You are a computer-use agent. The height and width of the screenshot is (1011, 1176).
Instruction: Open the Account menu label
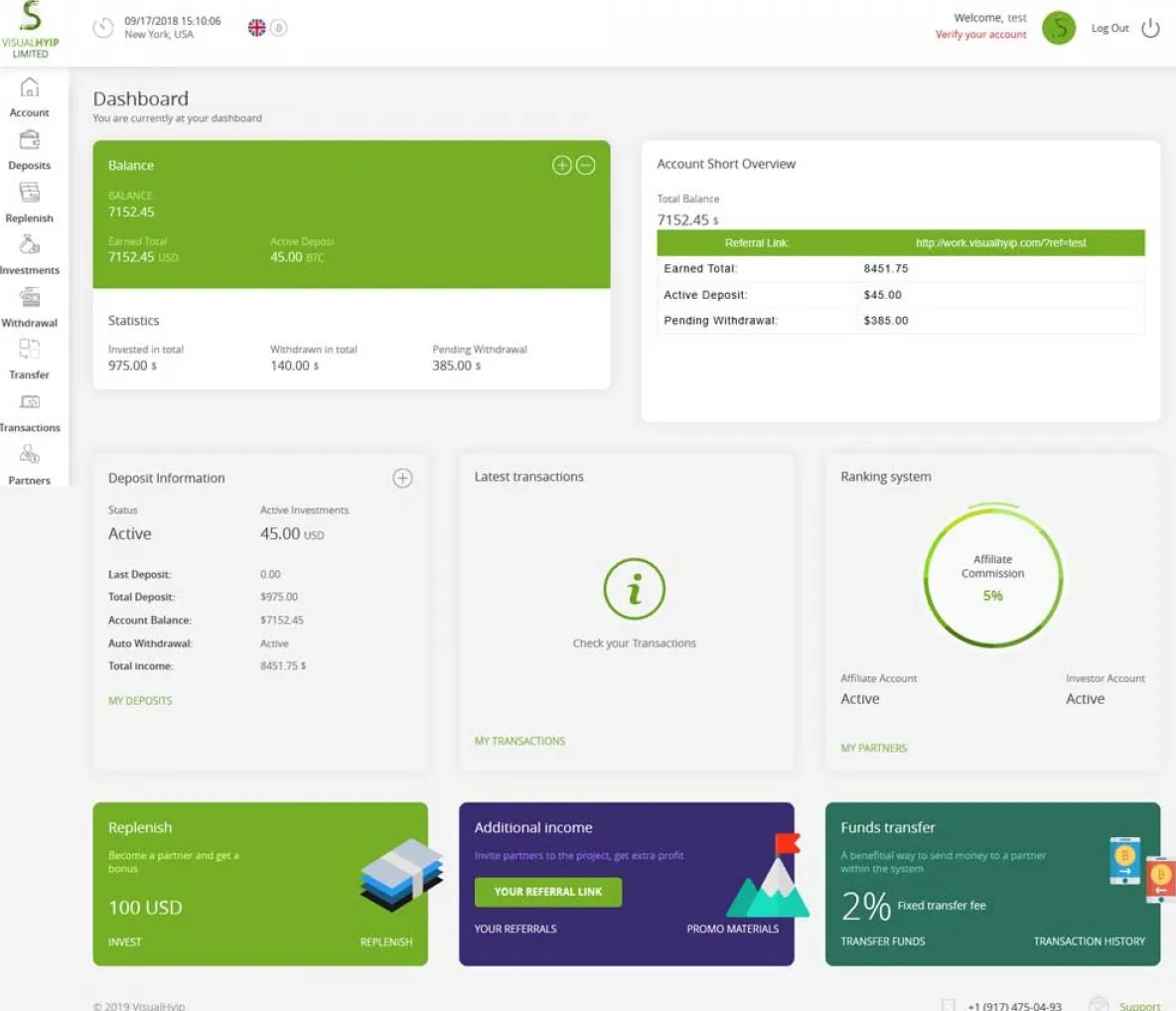click(29, 112)
